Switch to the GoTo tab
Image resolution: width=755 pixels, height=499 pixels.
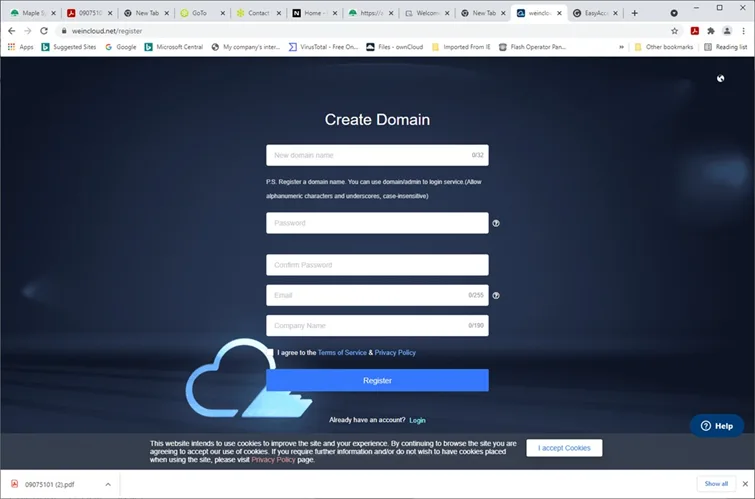pos(202,13)
